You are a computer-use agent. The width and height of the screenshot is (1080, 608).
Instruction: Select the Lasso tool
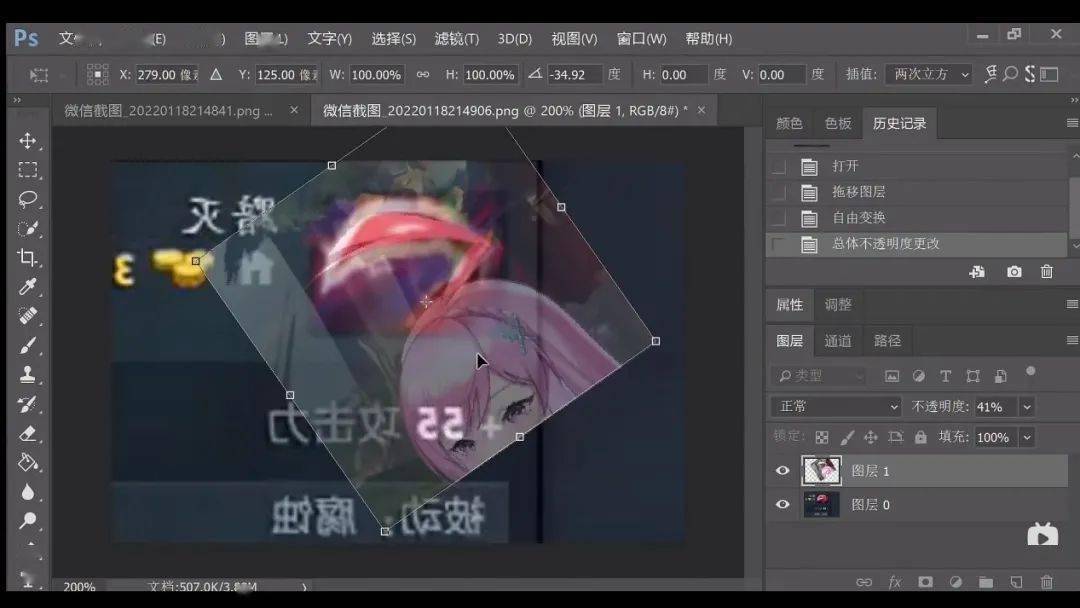point(28,199)
